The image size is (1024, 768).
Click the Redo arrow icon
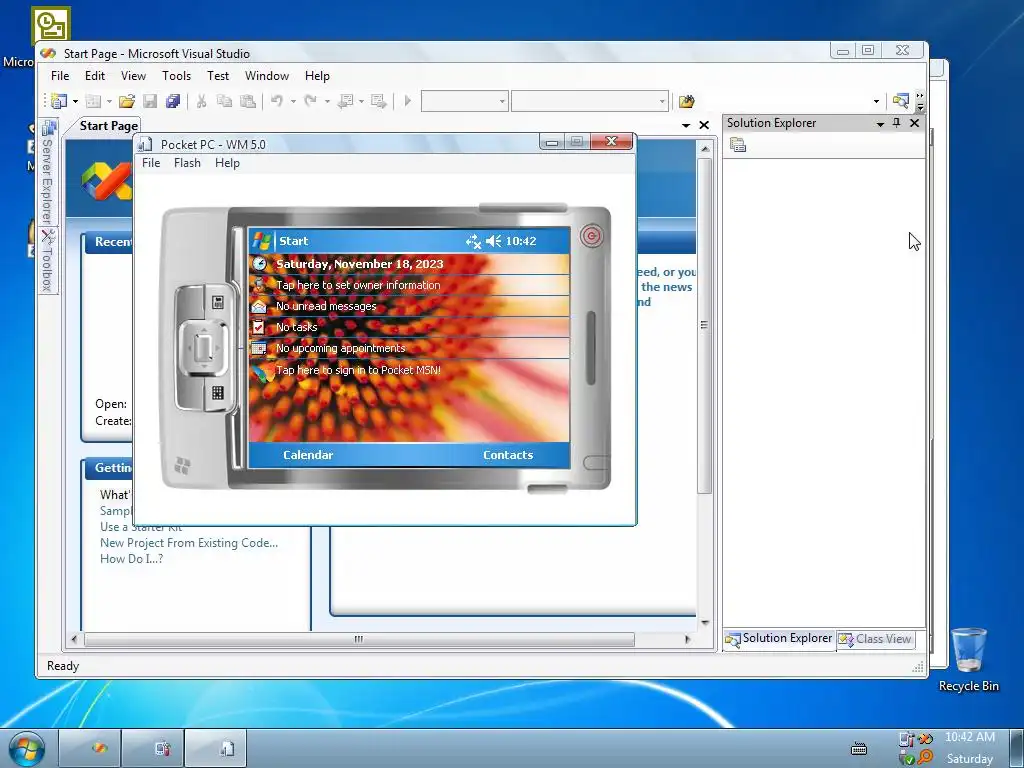pos(311,101)
